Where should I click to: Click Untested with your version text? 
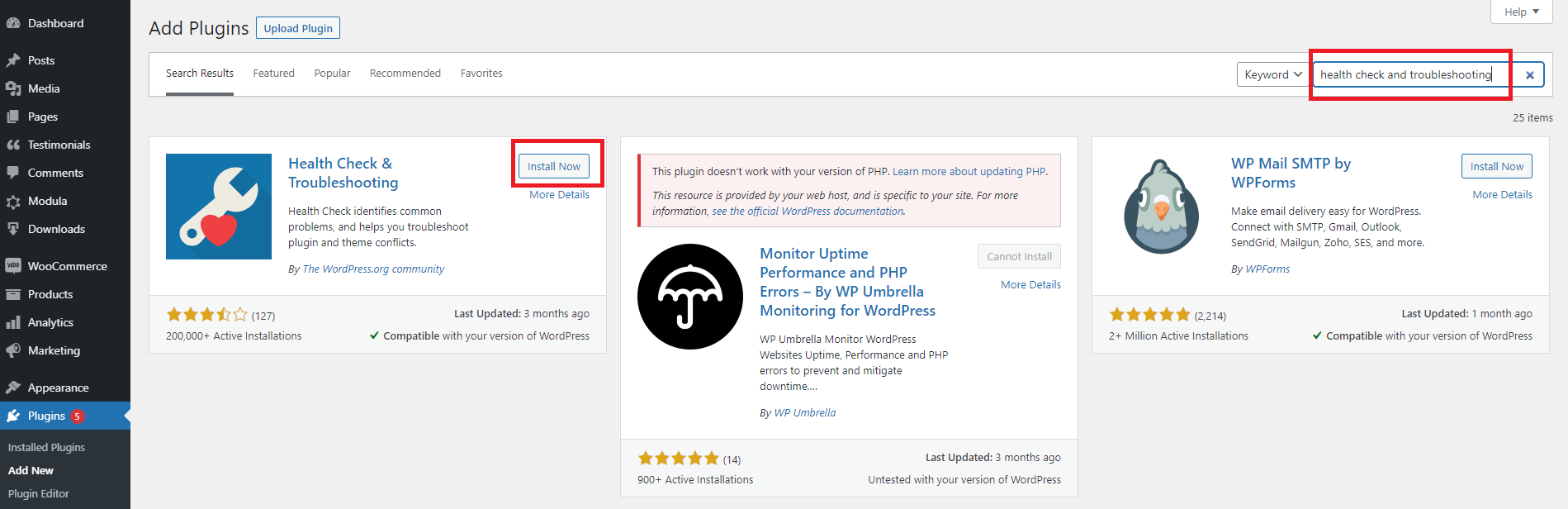(x=964, y=480)
